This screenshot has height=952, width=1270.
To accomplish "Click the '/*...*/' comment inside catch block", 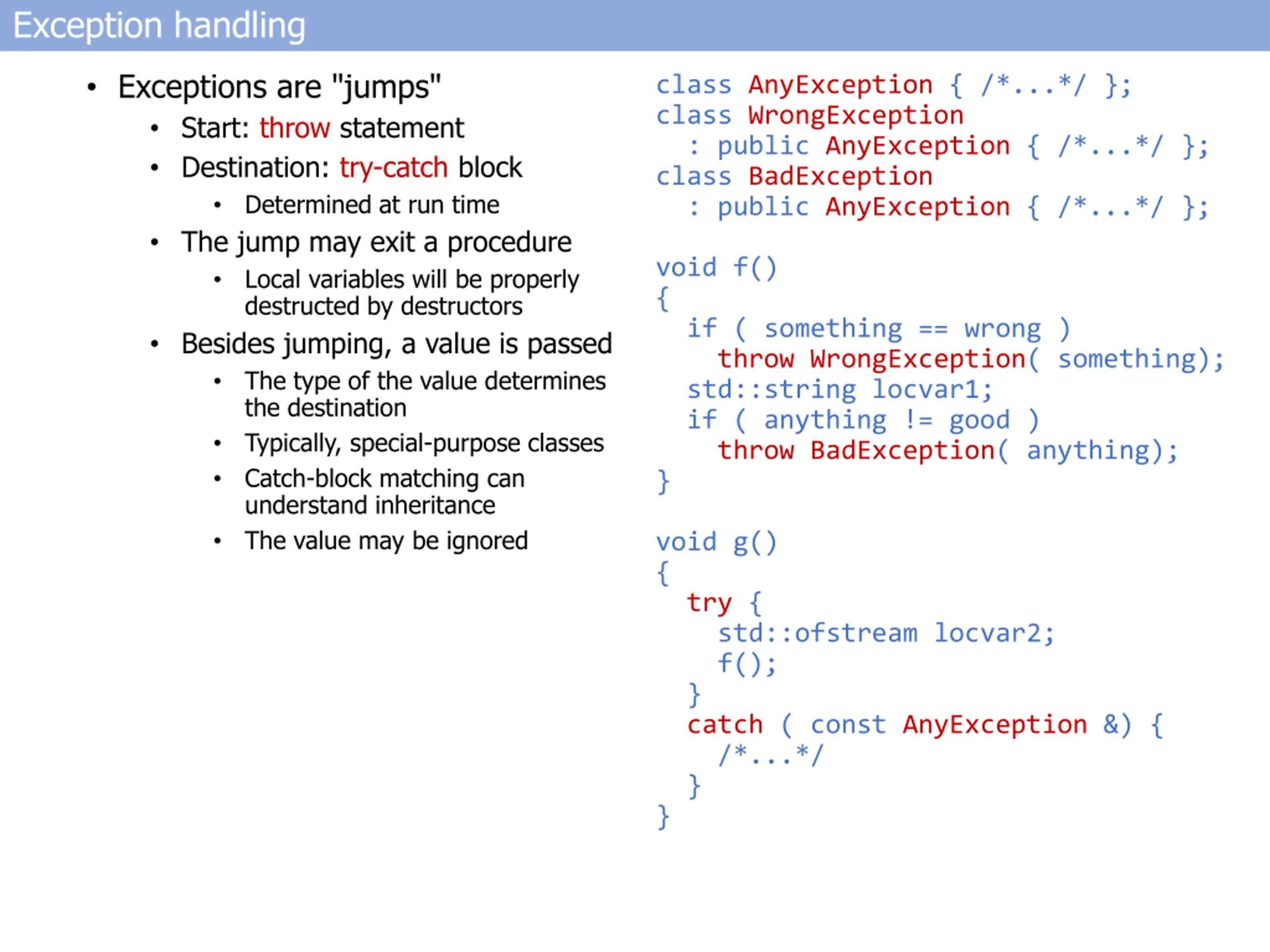I will [771, 756].
